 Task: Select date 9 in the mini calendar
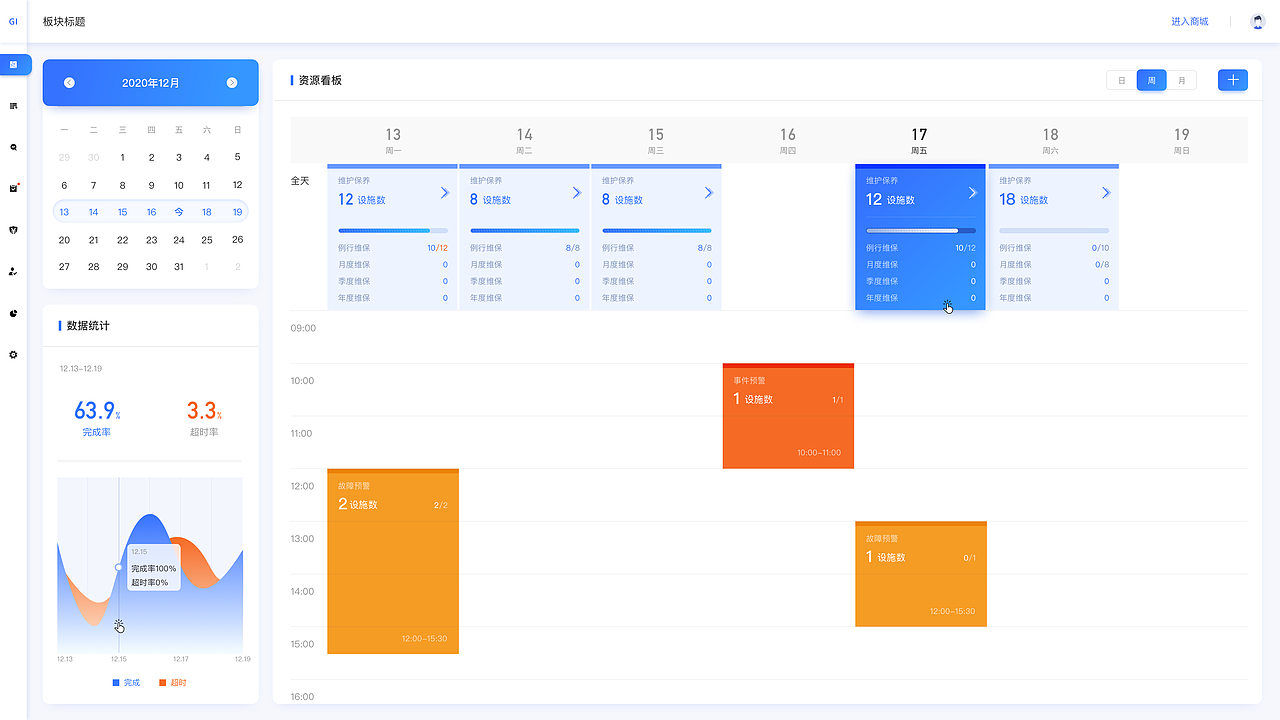point(151,185)
